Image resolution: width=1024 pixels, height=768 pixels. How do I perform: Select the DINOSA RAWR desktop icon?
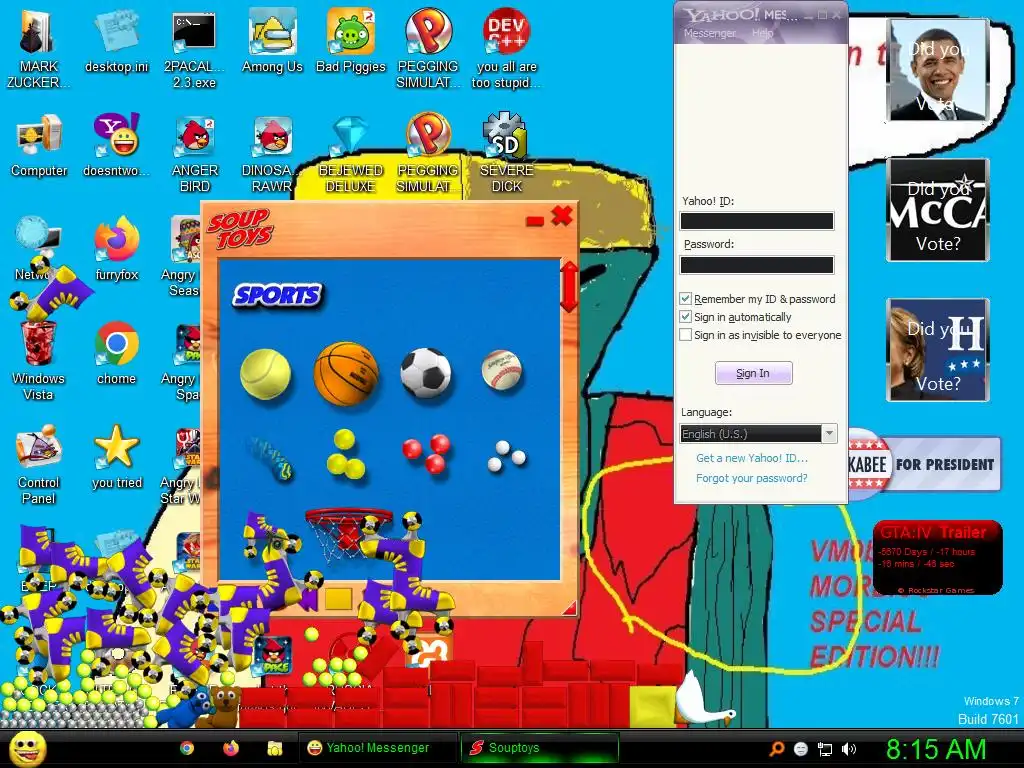coord(272,152)
